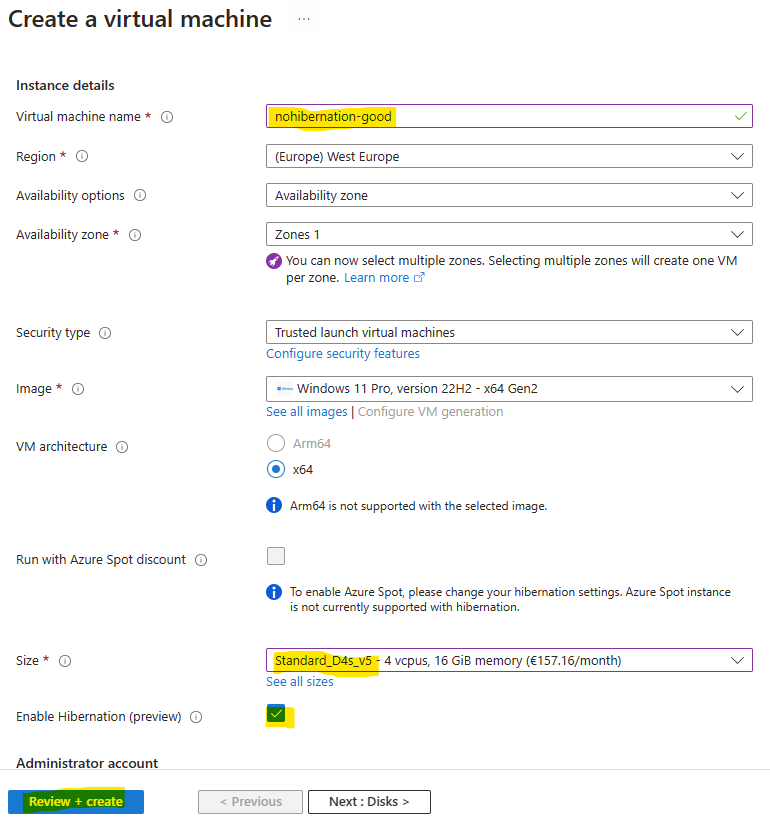Show info tooltip for Availability options
770x820 pixels.
tap(140, 196)
